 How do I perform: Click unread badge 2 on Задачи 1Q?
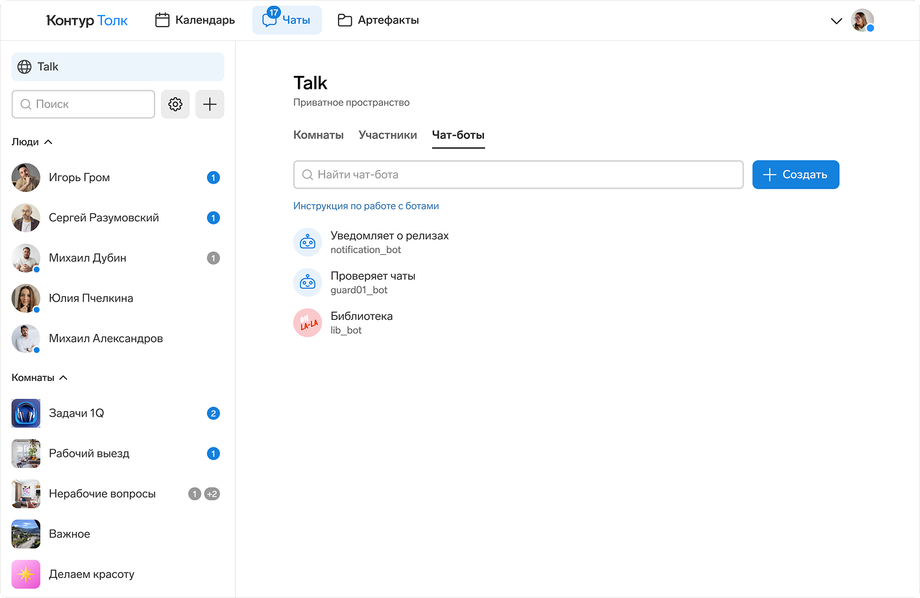coord(213,413)
